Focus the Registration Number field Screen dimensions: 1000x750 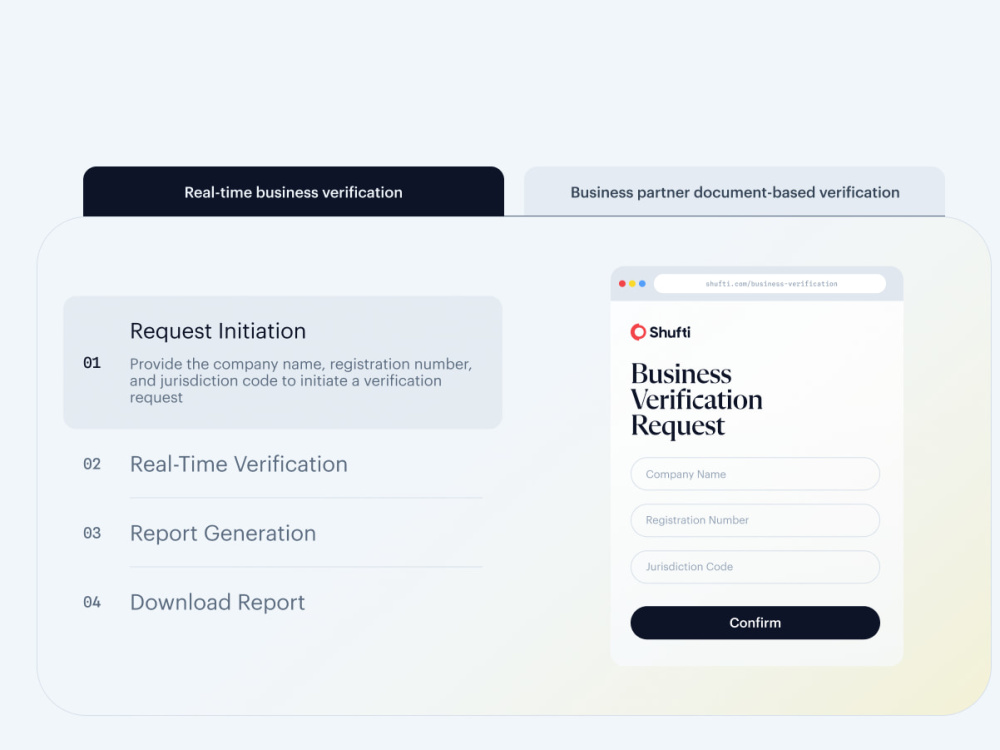point(755,520)
